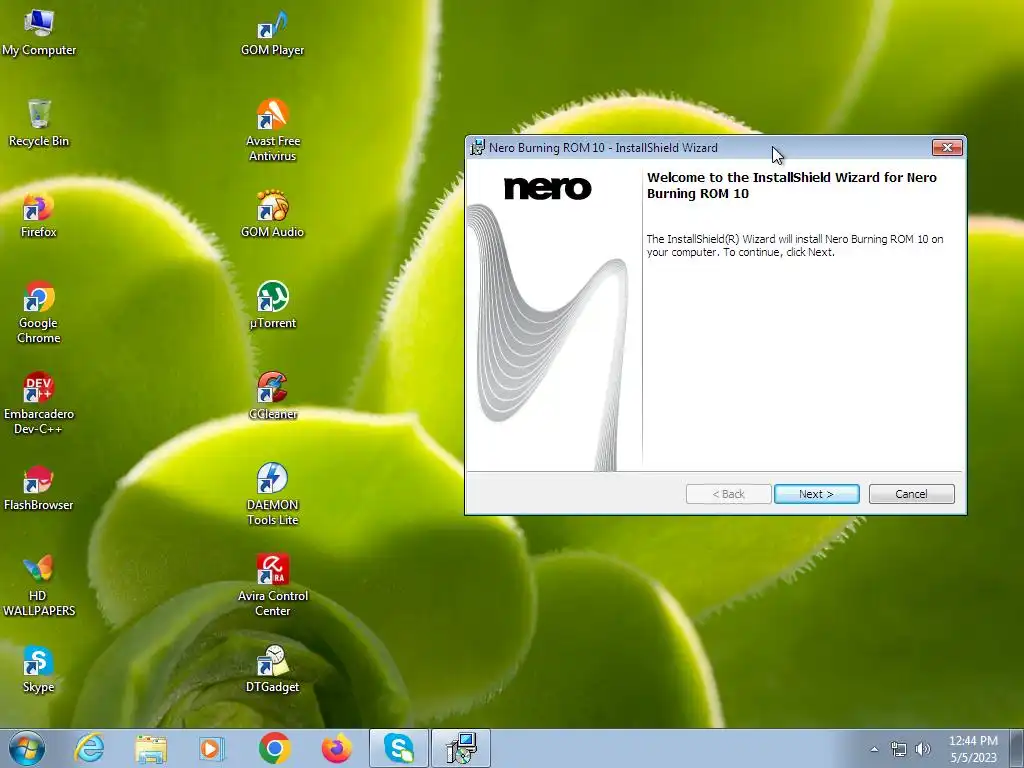Image resolution: width=1024 pixels, height=768 pixels.
Task: Open Windows Media Player from taskbar
Action: click(x=212, y=748)
